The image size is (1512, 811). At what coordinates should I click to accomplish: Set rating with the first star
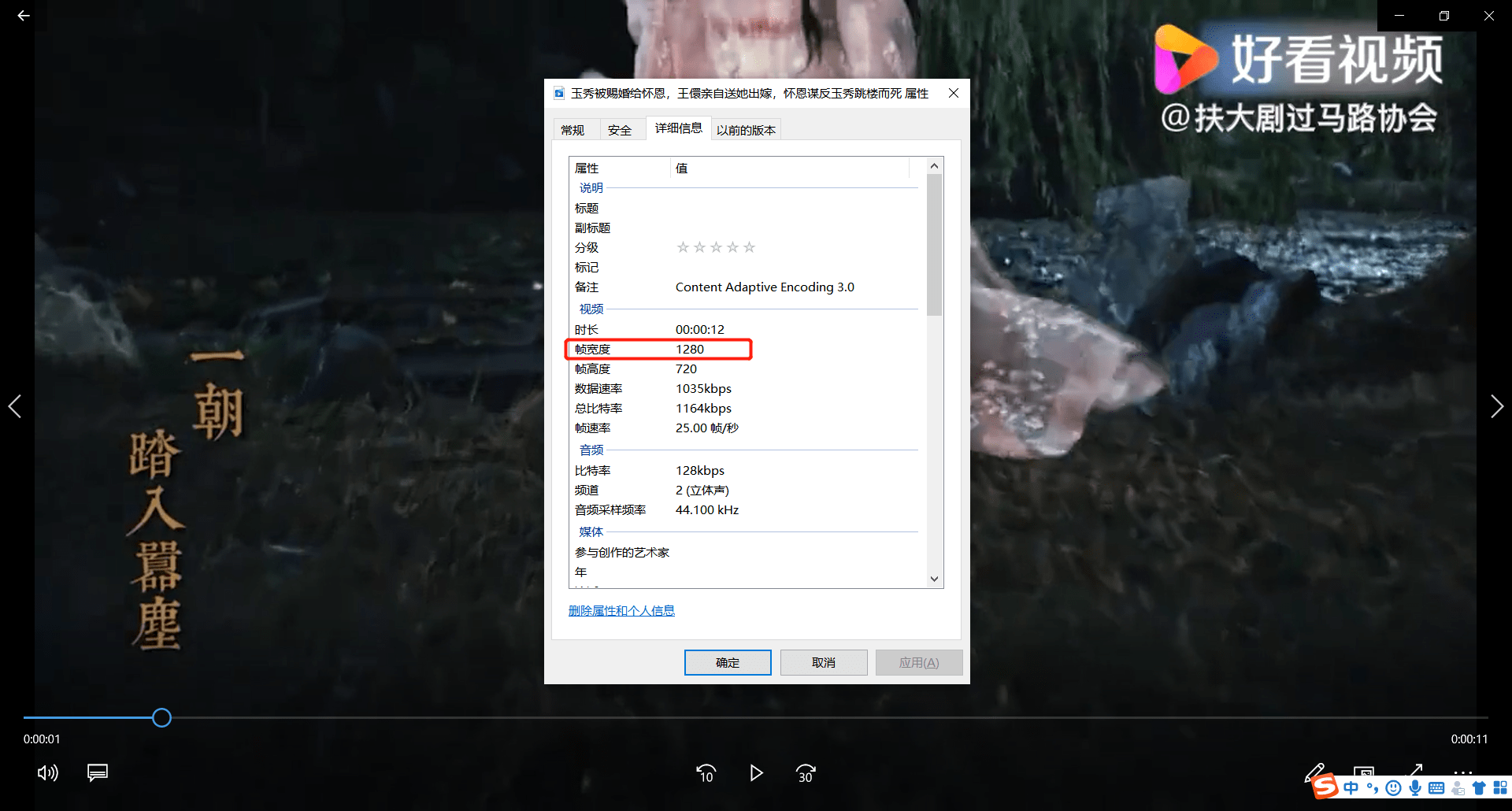[683, 247]
